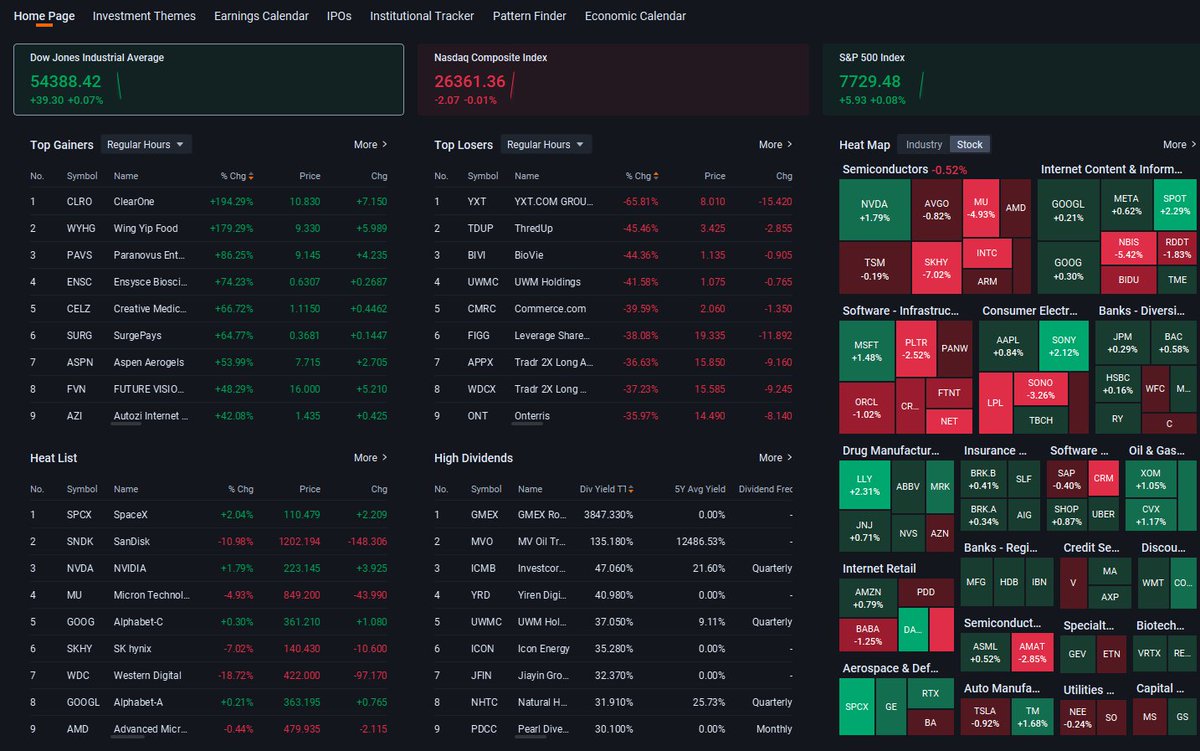Select the ICON Icon Energy dividend row
The height and width of the screenshot is (751, 1200).
point(613,648)
